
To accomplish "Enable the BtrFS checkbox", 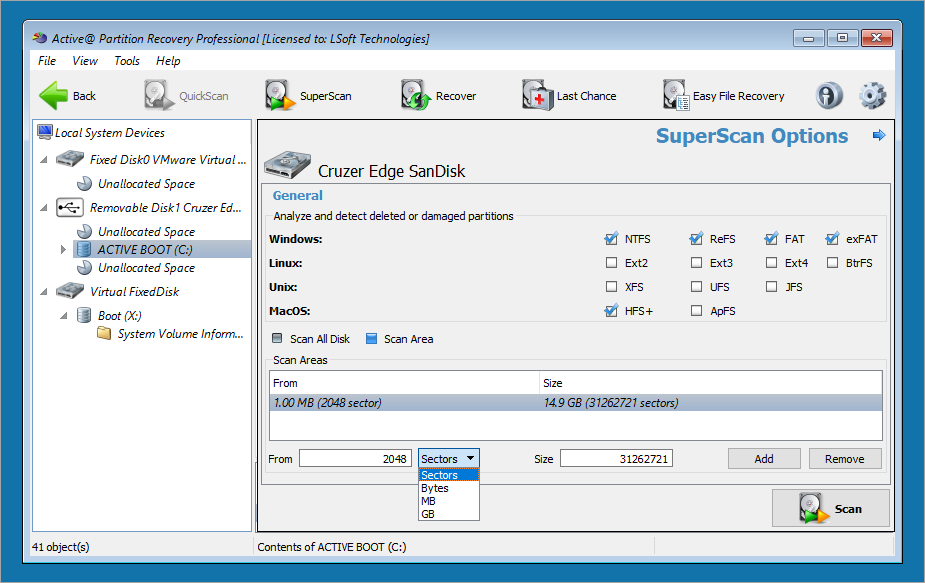I will click(x=832, y=263).
